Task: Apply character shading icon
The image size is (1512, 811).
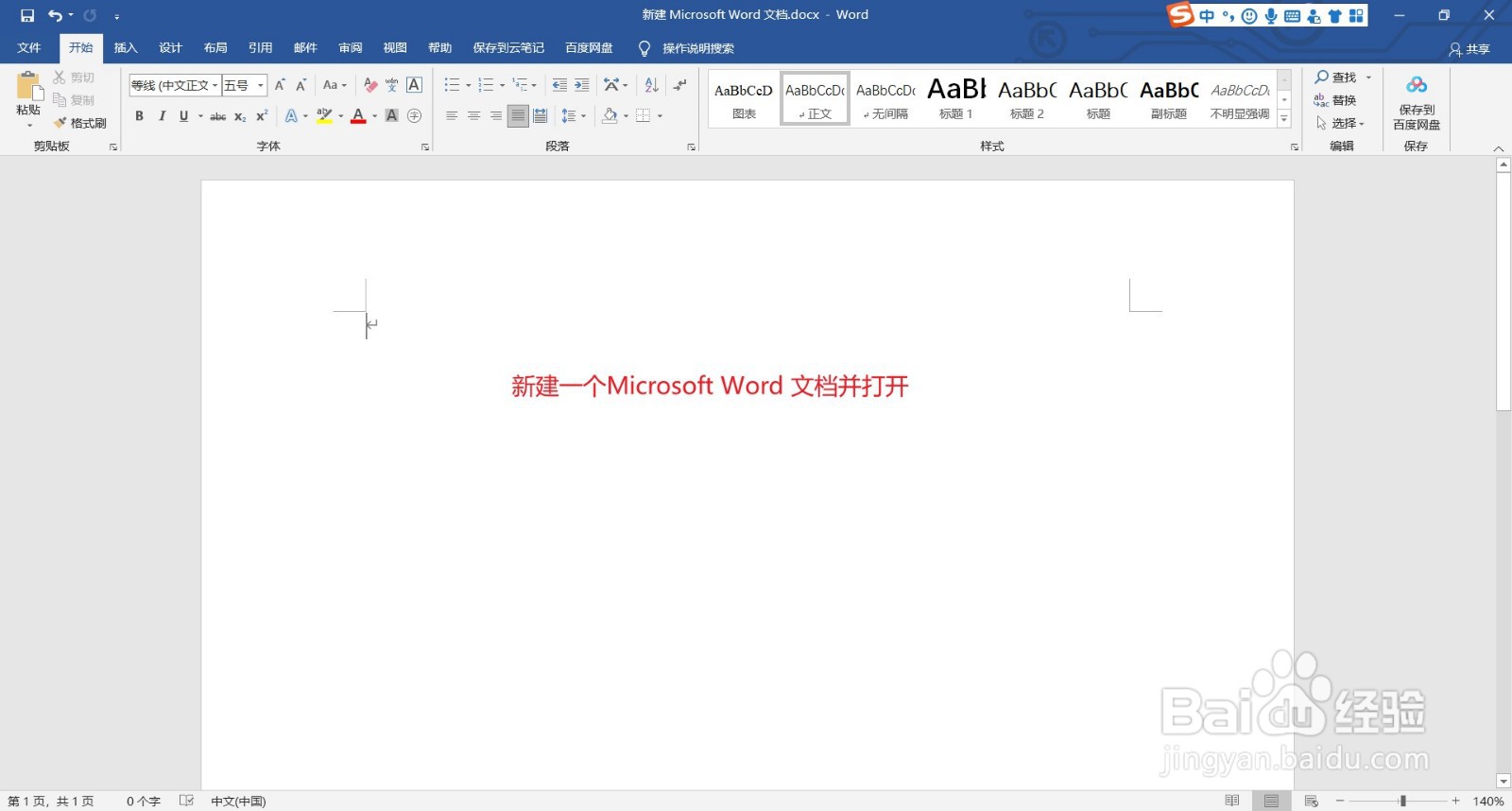Action: [x=391, y=116]
